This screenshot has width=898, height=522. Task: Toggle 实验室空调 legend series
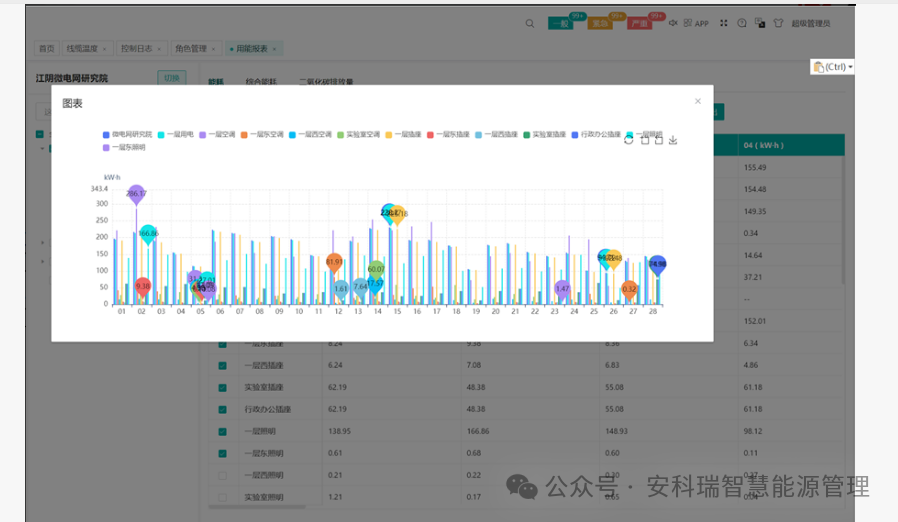[359, 135]
